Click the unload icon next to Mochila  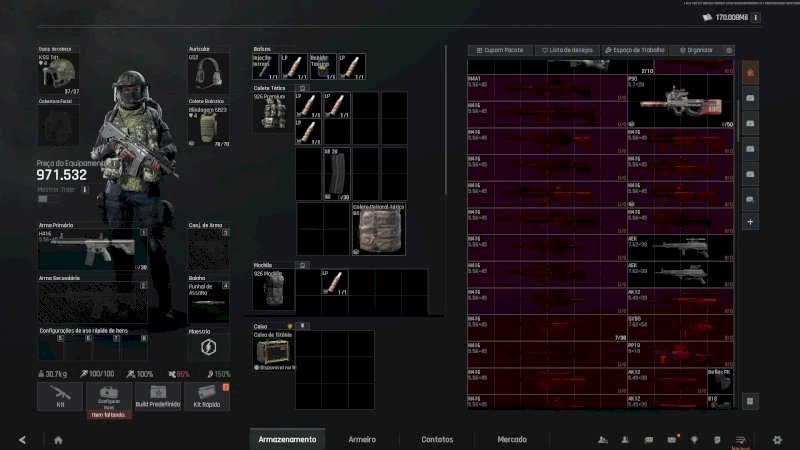click(302, 265)
